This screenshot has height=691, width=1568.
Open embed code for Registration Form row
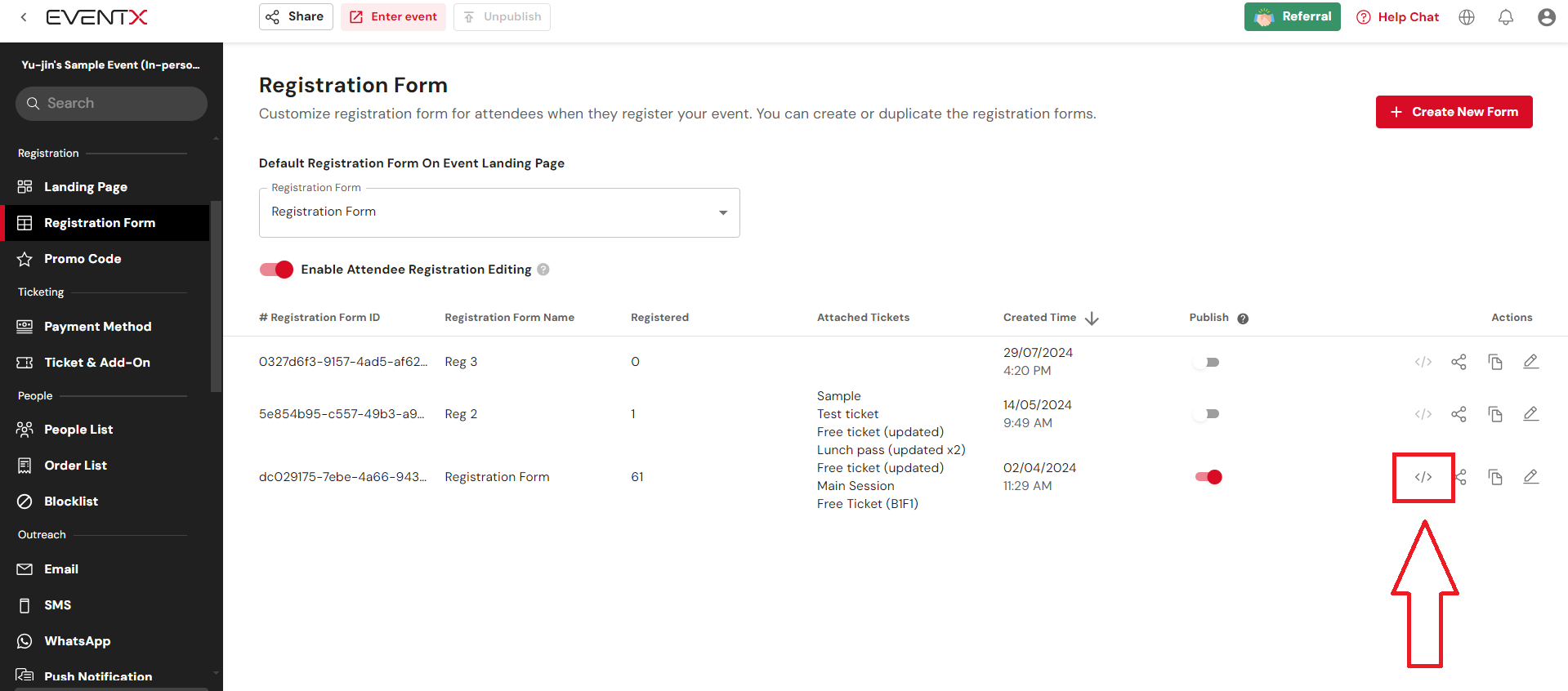[x=1423, y=477]
